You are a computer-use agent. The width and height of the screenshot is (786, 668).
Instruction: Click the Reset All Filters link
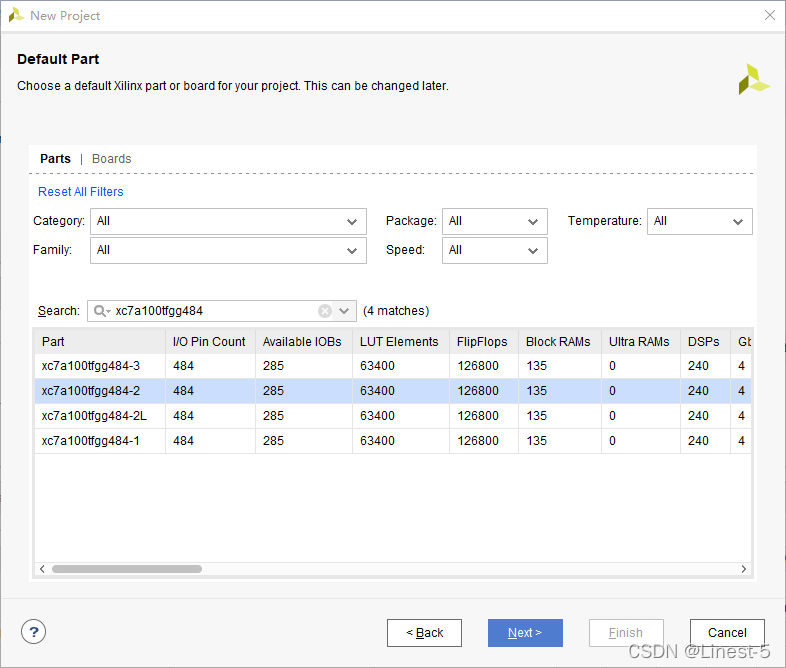click(81, 192)
